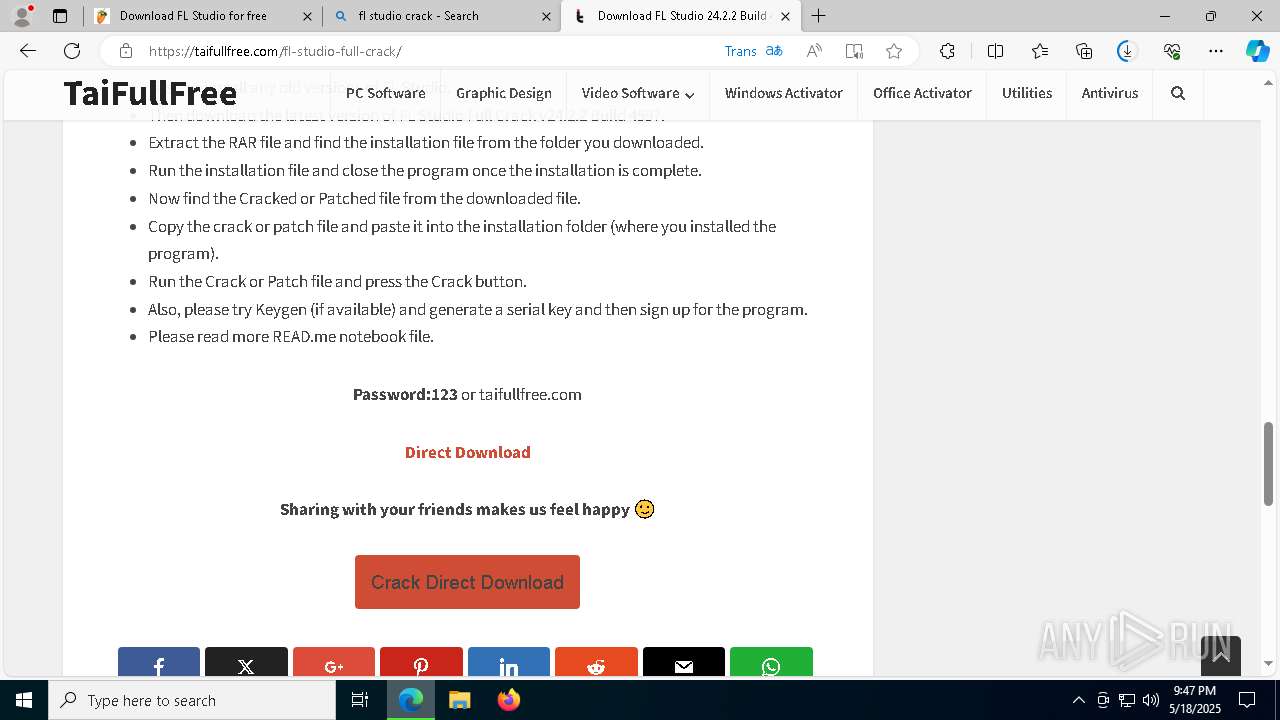Close the Download FL Studio 24.2.2 tab
Screen dimensions: 1280x720
click(x=785, y=16)
